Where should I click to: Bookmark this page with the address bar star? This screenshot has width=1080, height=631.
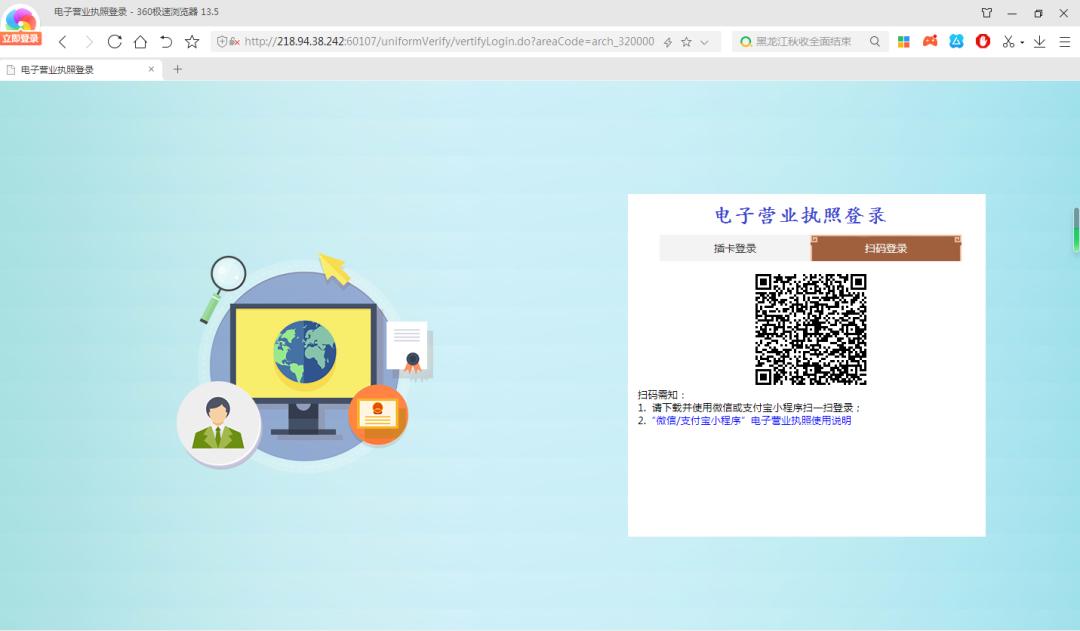(x=686, y=42)
